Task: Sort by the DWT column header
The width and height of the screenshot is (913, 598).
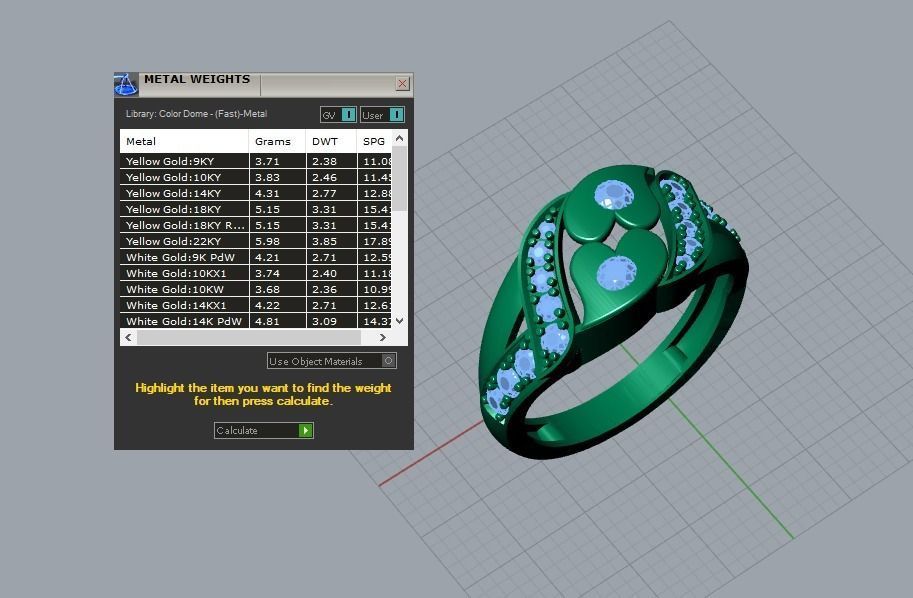Action: tap(331, 141)
